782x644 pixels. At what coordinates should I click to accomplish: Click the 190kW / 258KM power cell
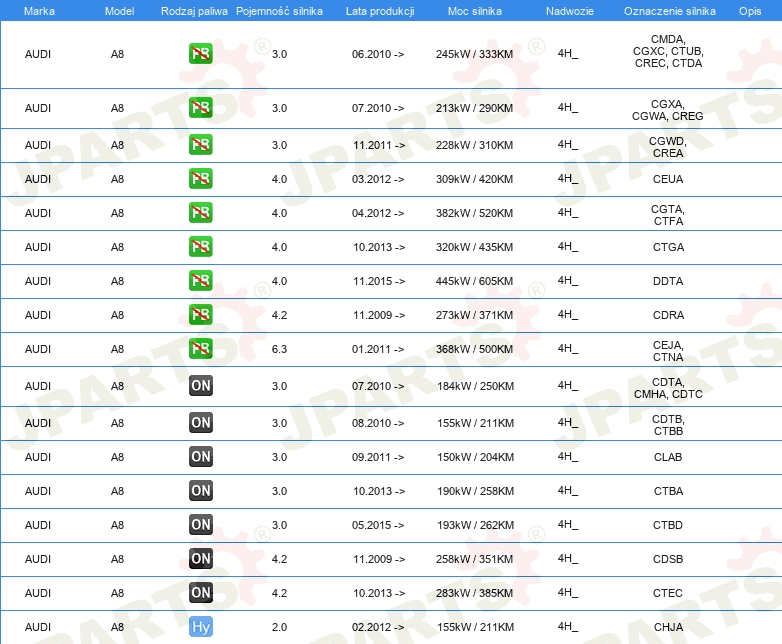coord(475,491)
